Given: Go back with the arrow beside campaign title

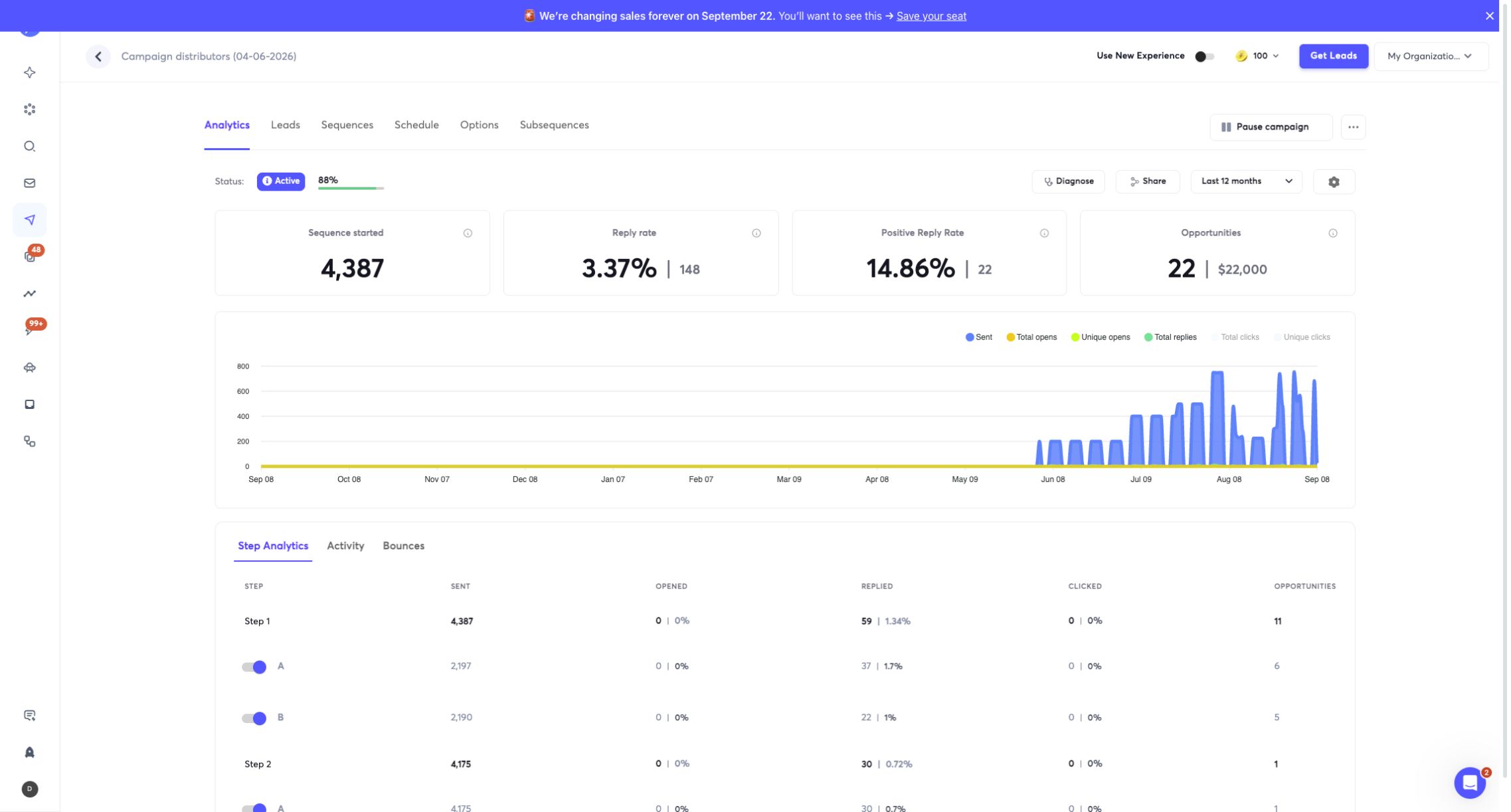Looking at the screenshot, I should click(98, 56).
